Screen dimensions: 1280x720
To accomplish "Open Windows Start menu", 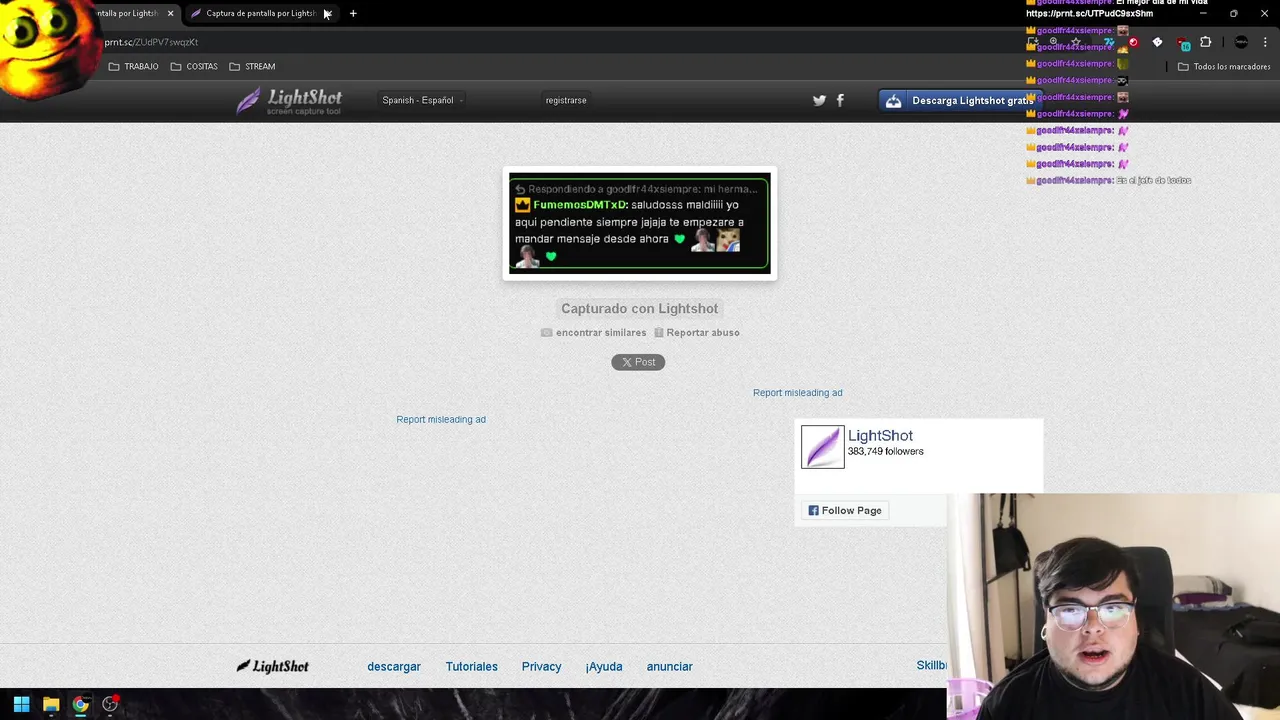I will click(21, 704).
